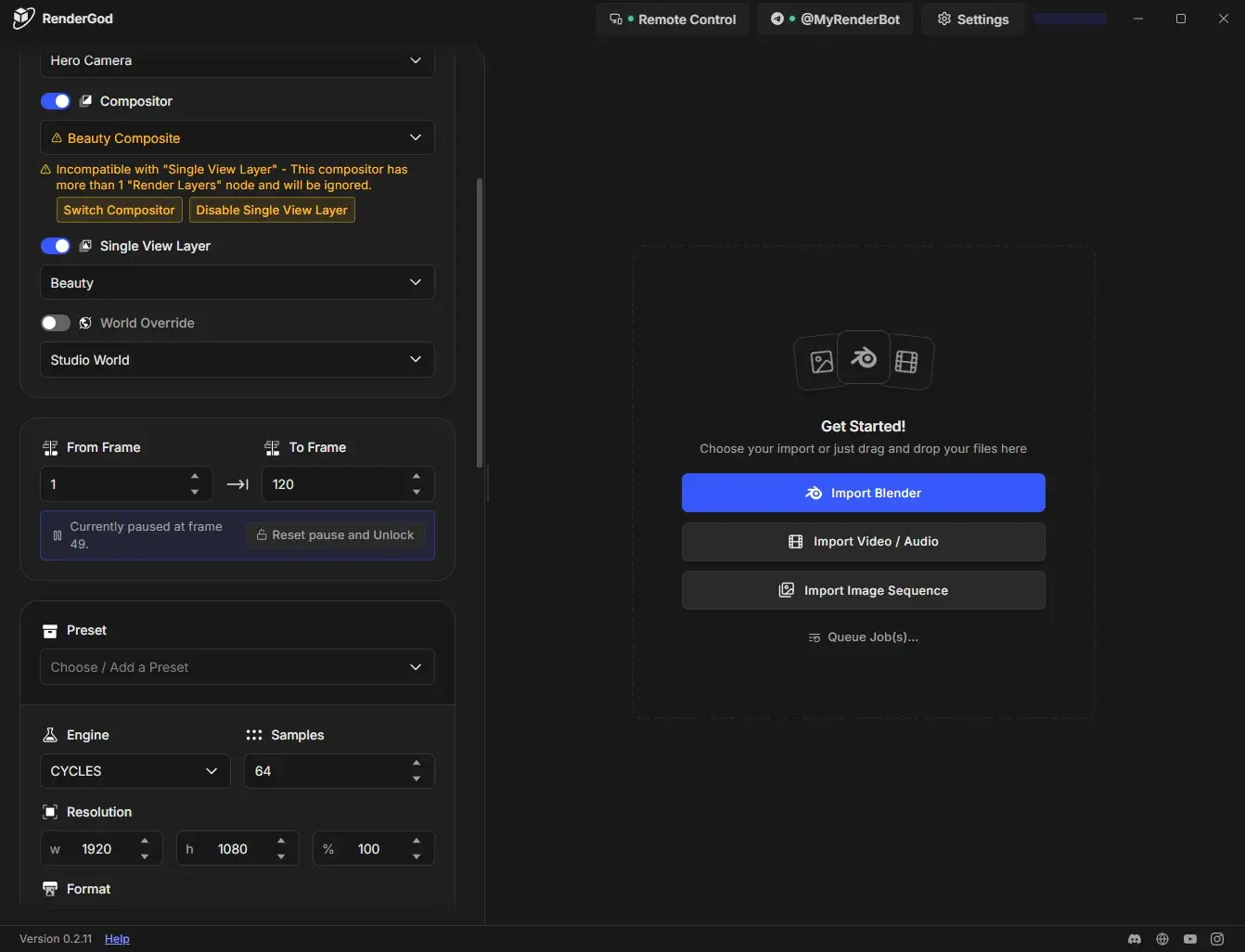Open the Choose / Add a Preset dropdown

(237, 667)
